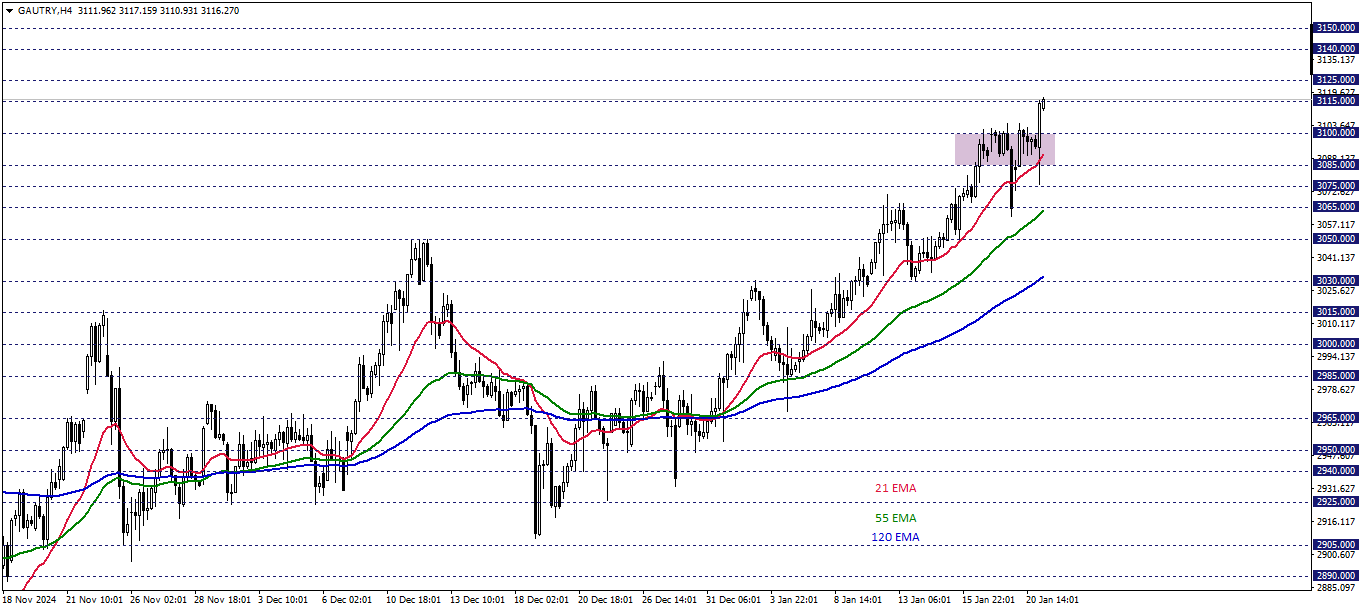Select the 3140.000 price level label
The width and height of the screenshot is (1362, 611).
(1336, 48)
